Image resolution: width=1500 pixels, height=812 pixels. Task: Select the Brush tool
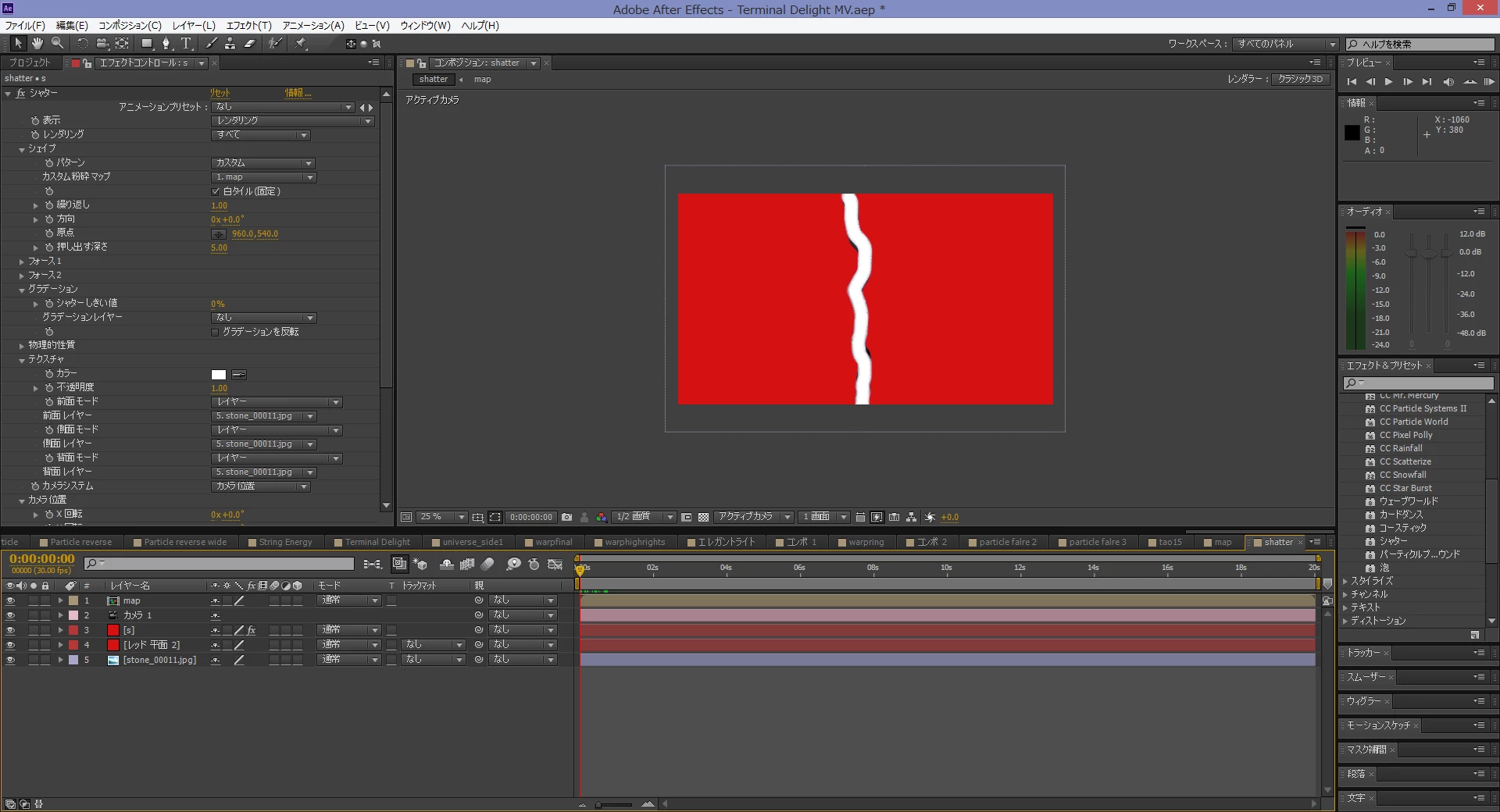click(211, 44)
